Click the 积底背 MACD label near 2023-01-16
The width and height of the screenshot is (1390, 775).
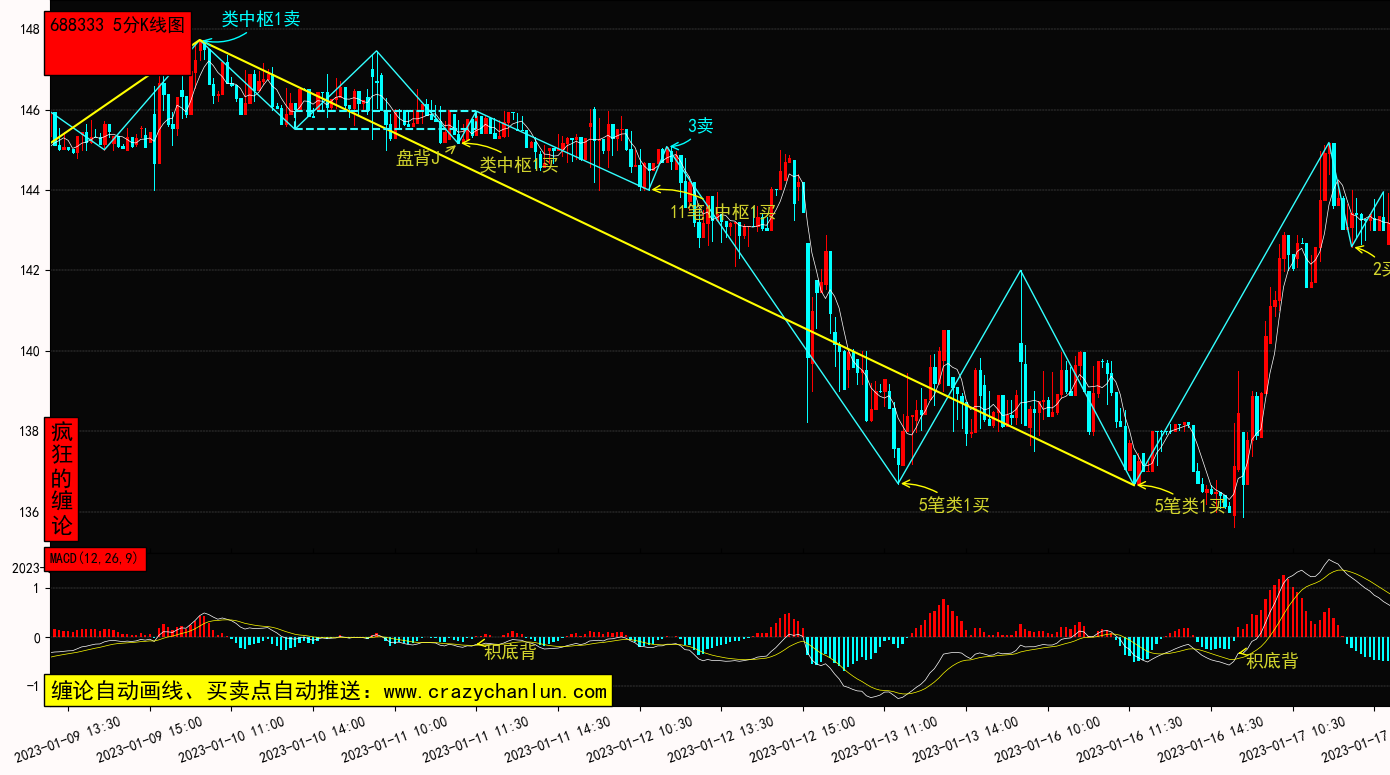click(1272, 661)
